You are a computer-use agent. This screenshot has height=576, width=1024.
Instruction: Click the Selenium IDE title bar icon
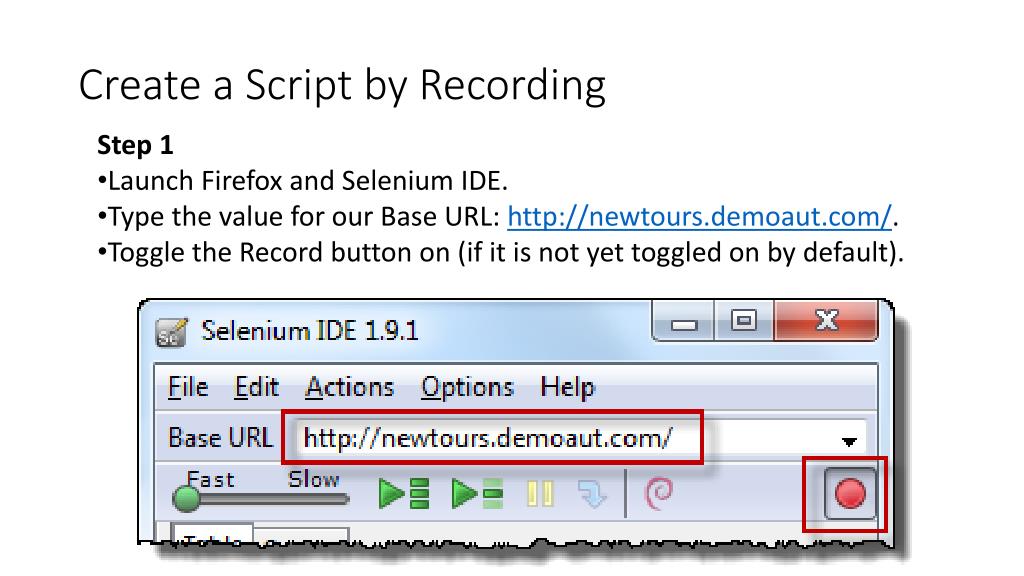click(x=172, y=332)
